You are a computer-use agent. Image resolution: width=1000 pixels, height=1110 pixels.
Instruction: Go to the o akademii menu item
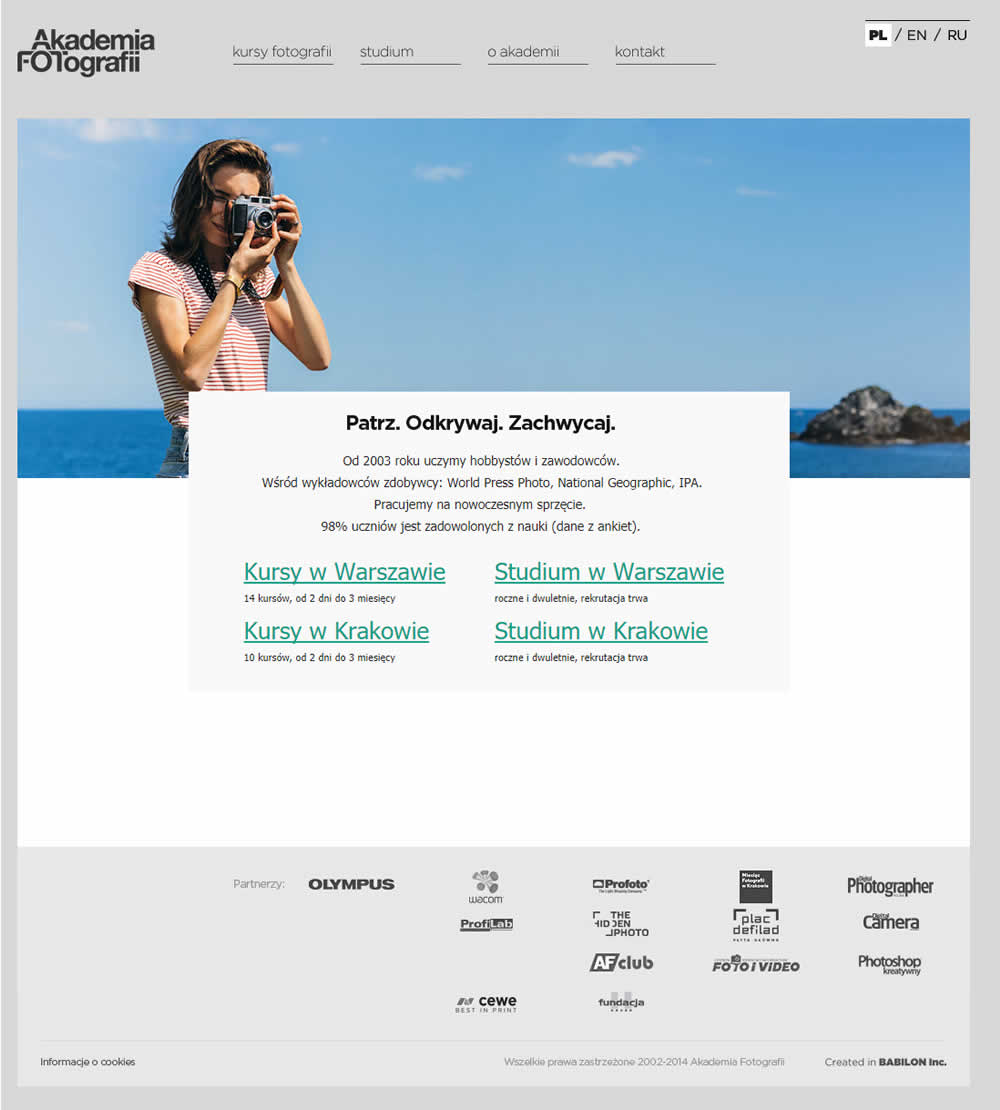[x=523, y=52]
